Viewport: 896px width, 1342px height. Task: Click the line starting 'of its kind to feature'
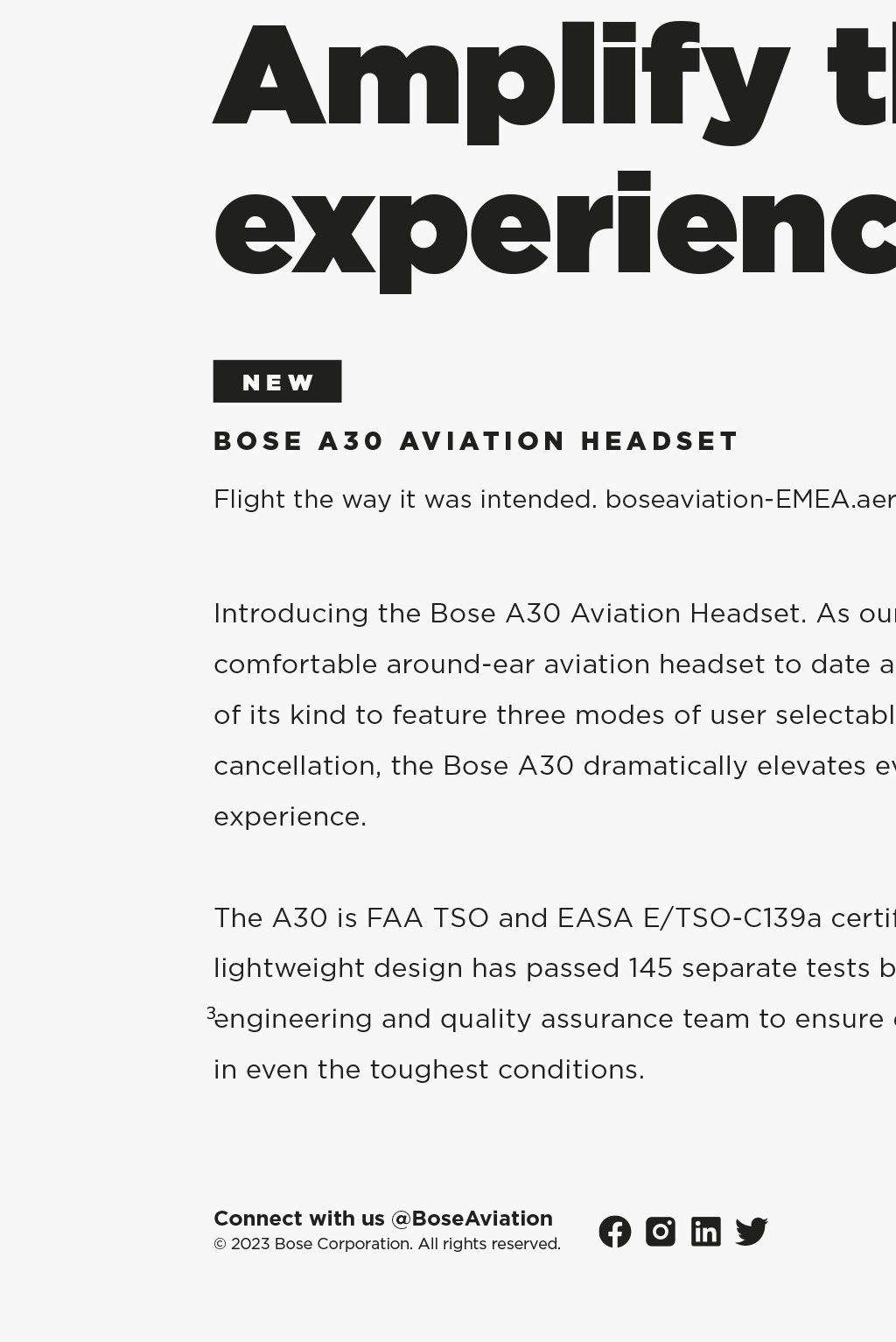[x=554, y=714]
